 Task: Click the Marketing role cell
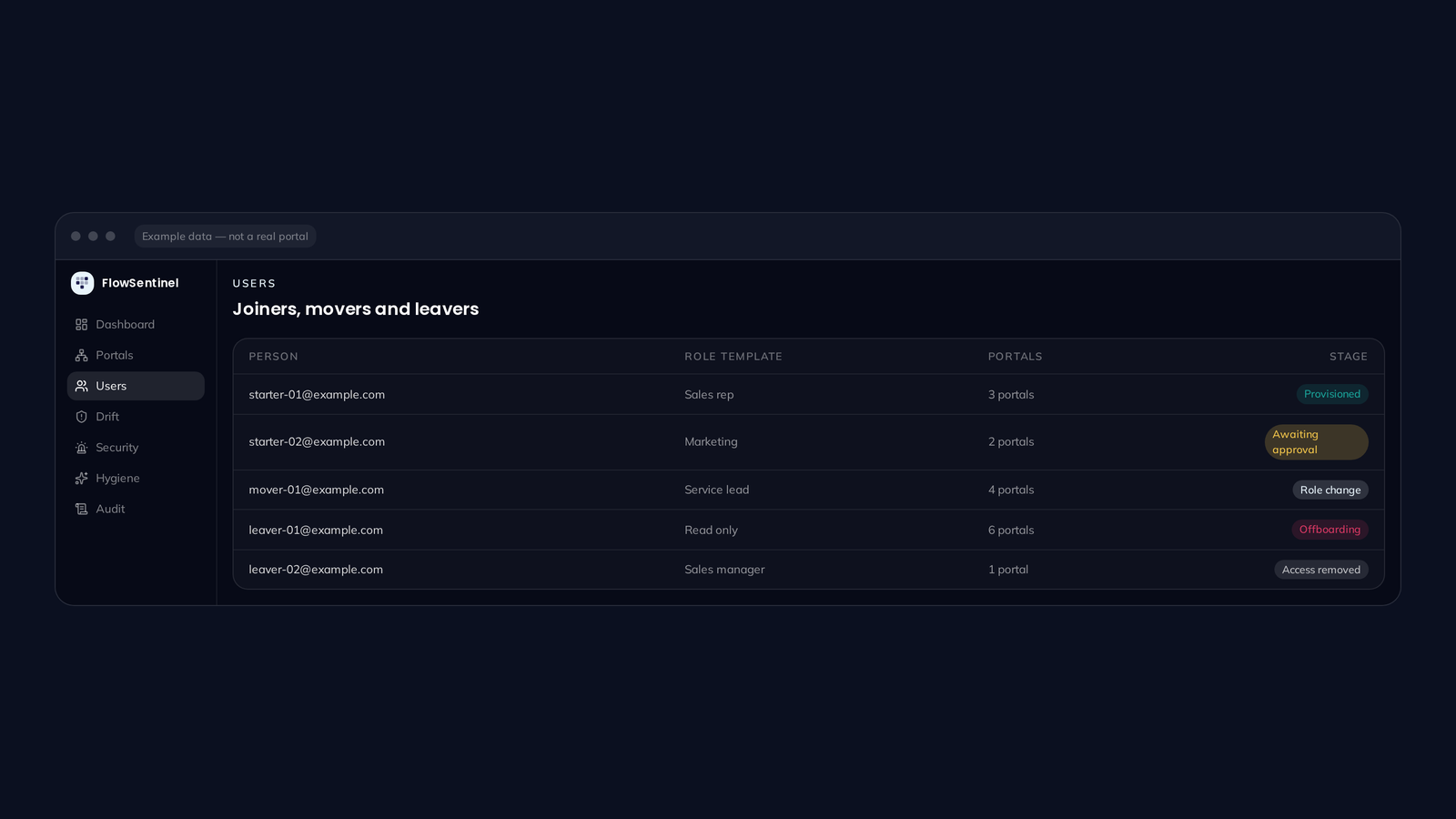coord(711,442)
